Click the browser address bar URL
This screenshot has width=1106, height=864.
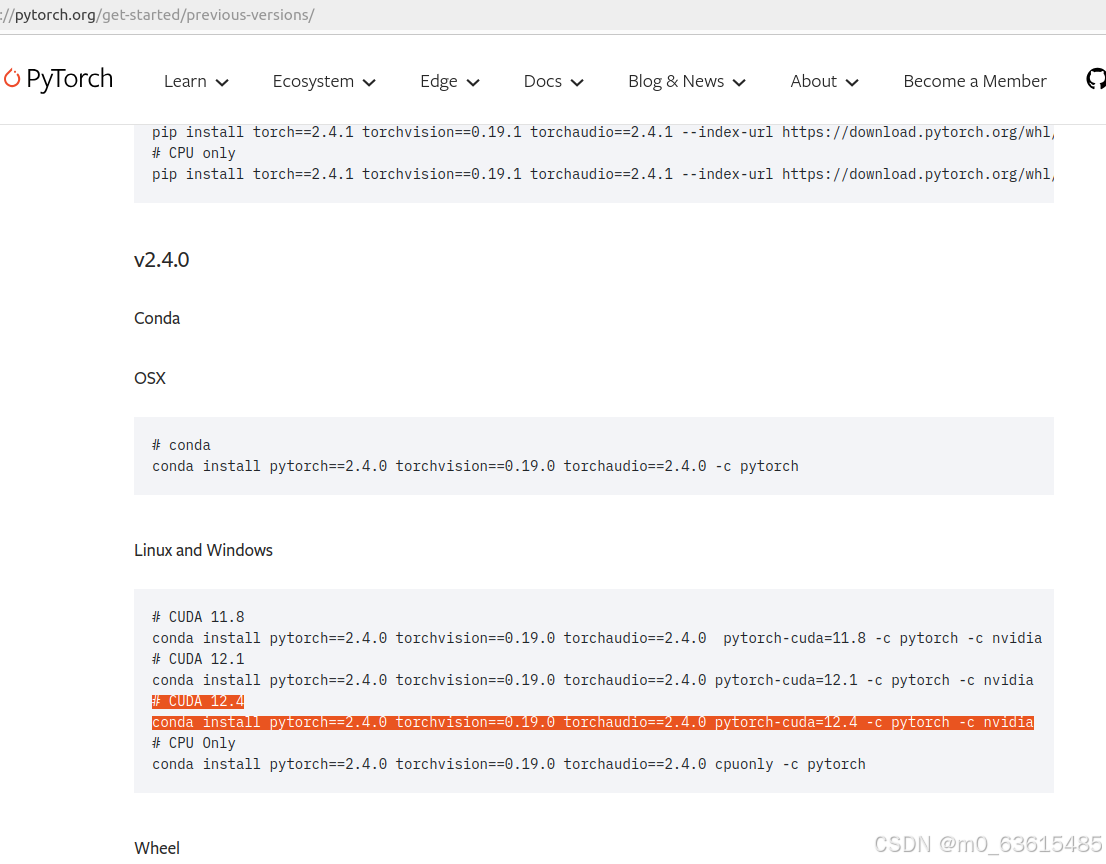[157, 15]
